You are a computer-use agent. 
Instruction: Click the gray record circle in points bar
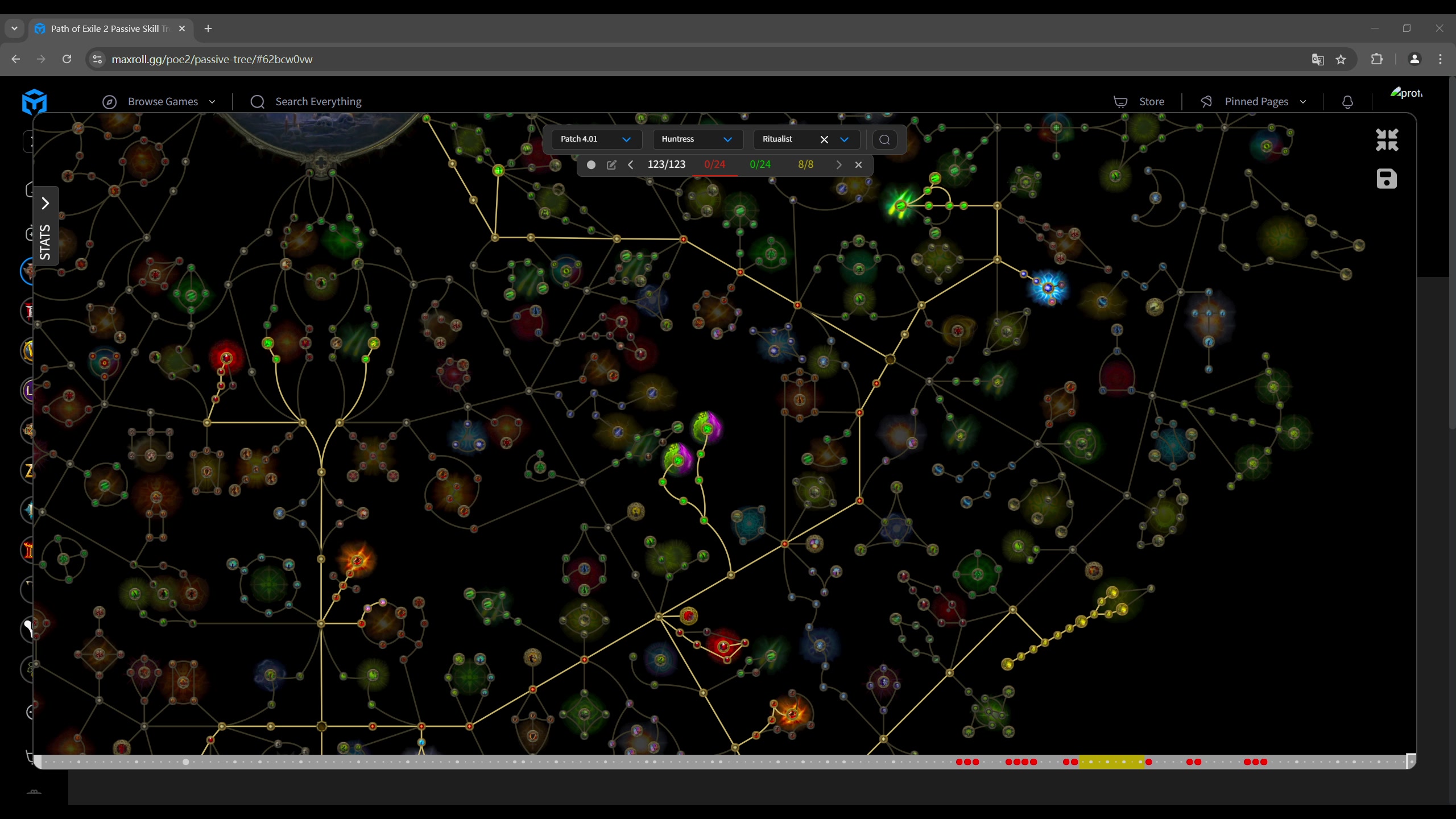pos(591,165)
